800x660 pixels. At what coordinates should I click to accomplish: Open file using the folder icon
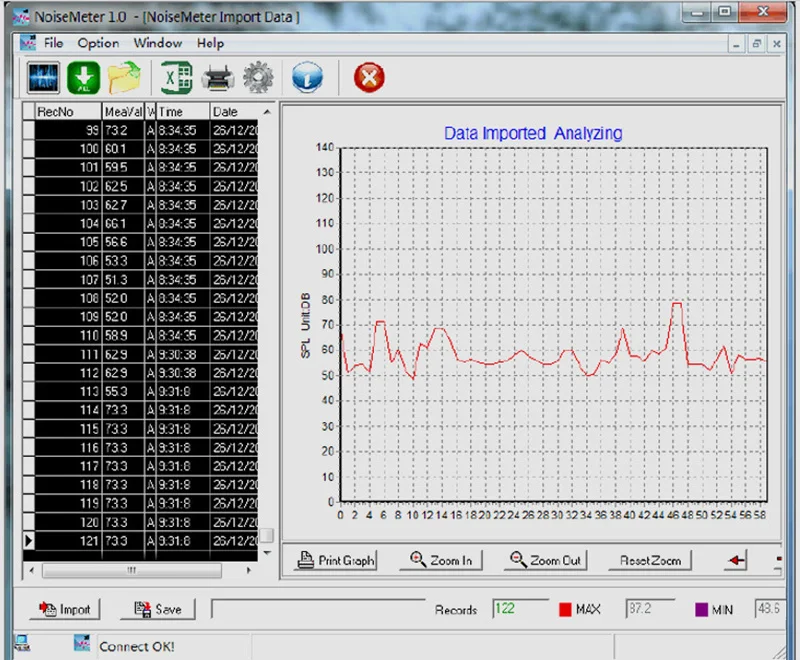click(125, 77)
